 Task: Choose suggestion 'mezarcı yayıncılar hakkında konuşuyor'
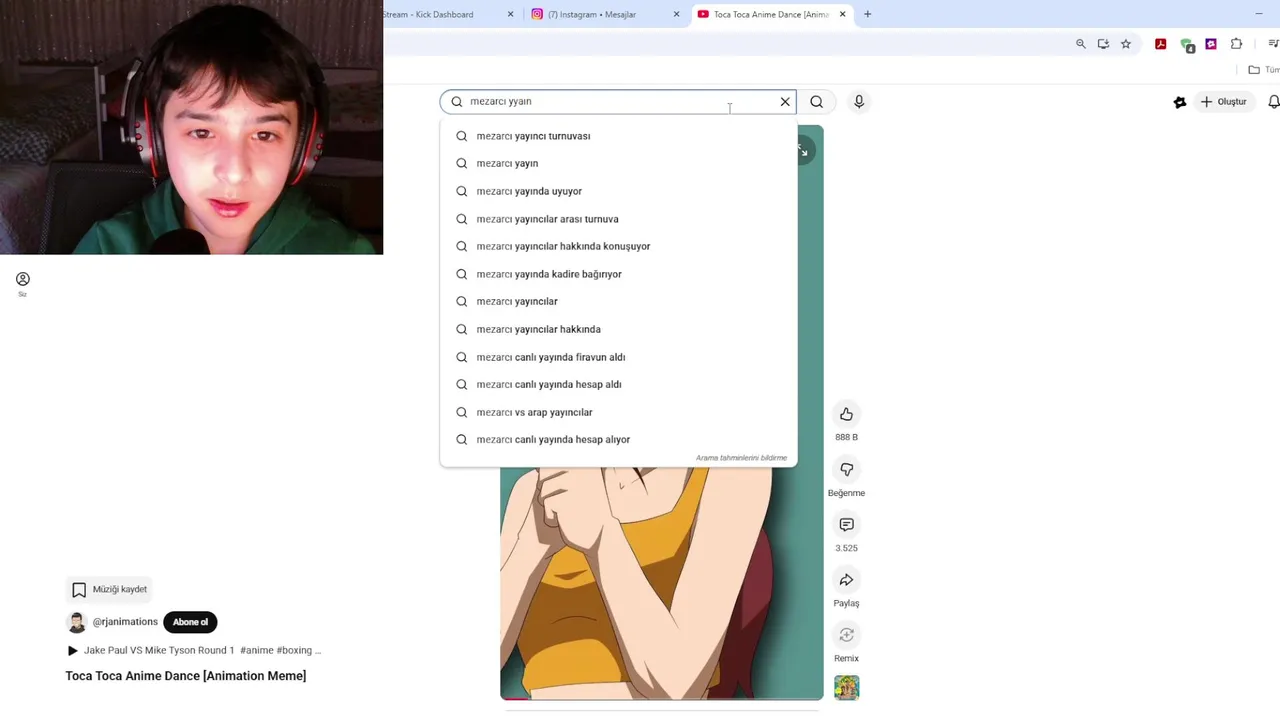pos(618,246)
